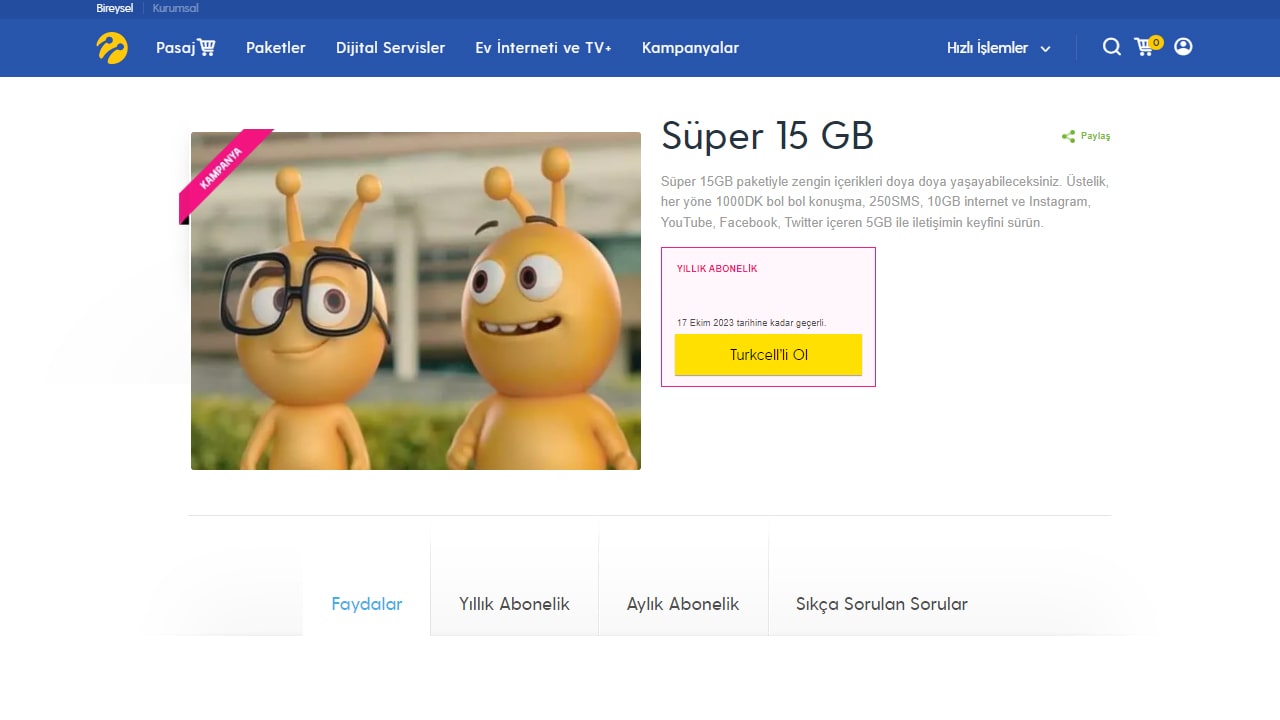Screen dimensions: 1280x720
Task: Click the Paylaş share link
Action: click(x=1086, y=136)
